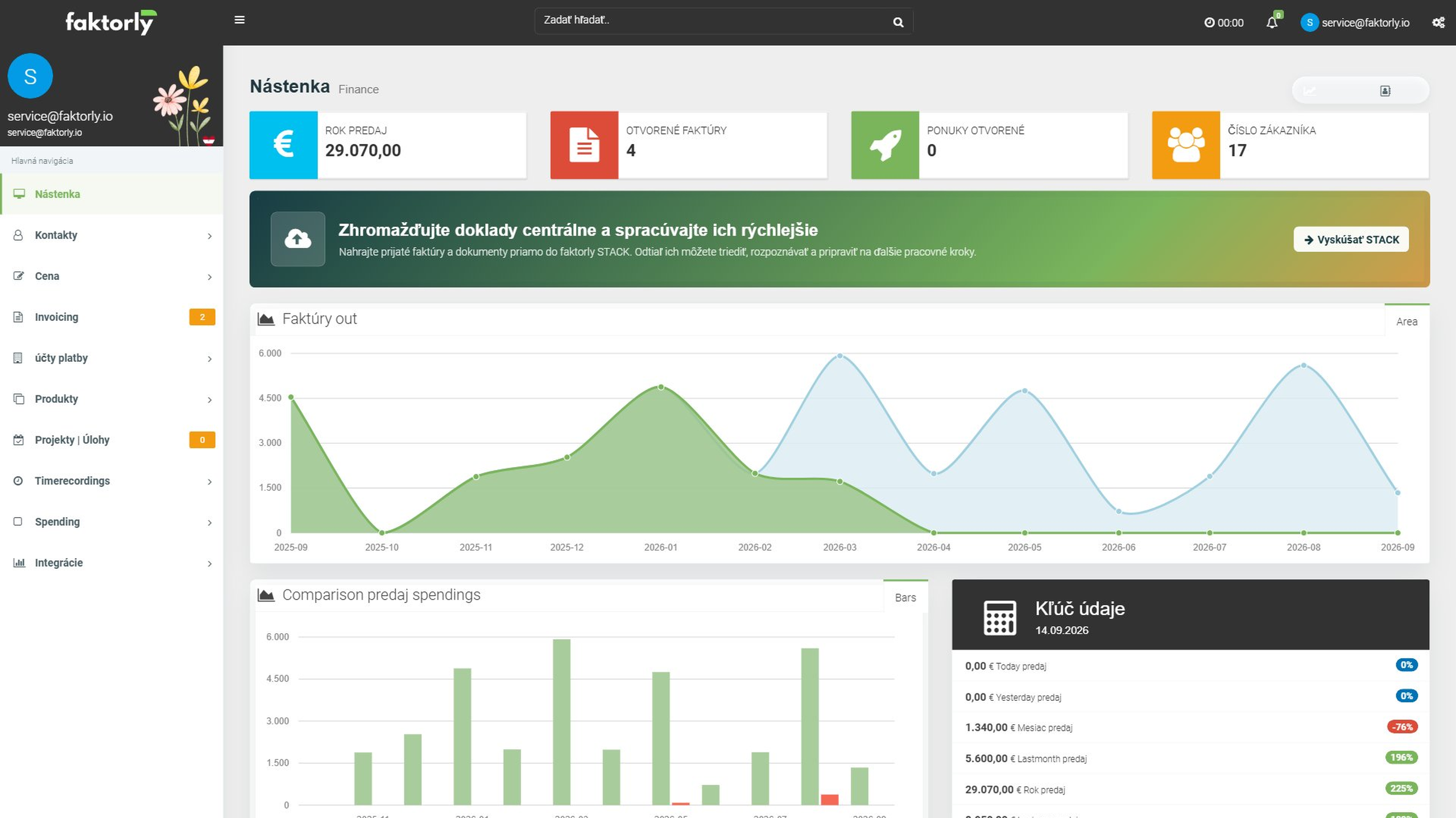Expand the účty platby menu
1456x818 pixels.
[111, 358]
